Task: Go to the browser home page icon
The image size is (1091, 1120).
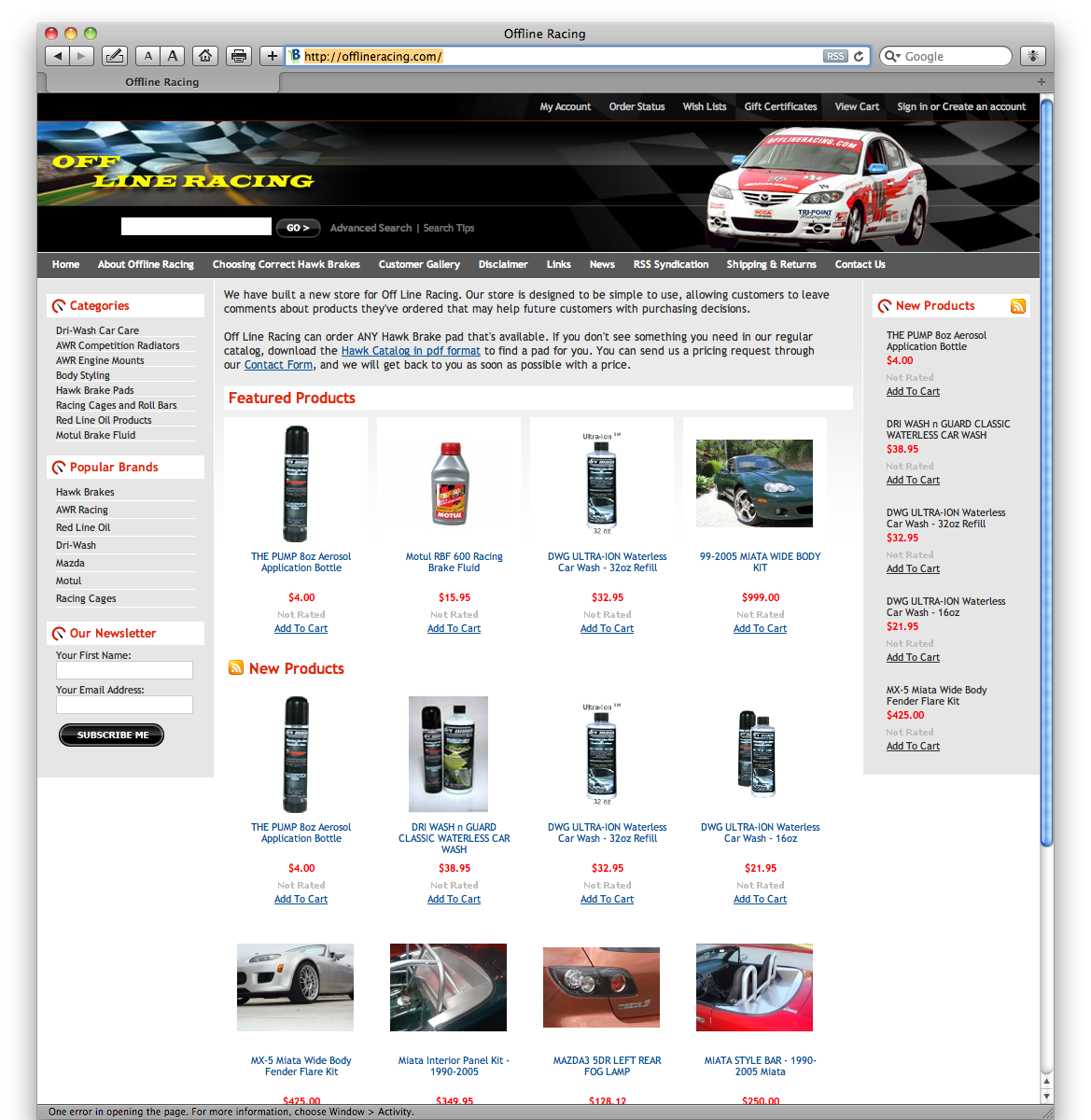Action: point(205,56)
